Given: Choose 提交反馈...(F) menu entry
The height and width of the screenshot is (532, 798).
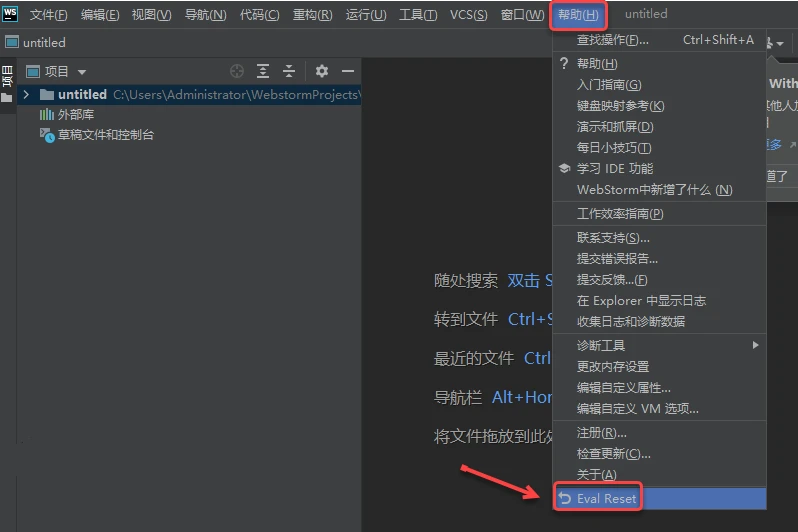Looking at the screenshot, I should pyautogui.click(x=660, y=279).
